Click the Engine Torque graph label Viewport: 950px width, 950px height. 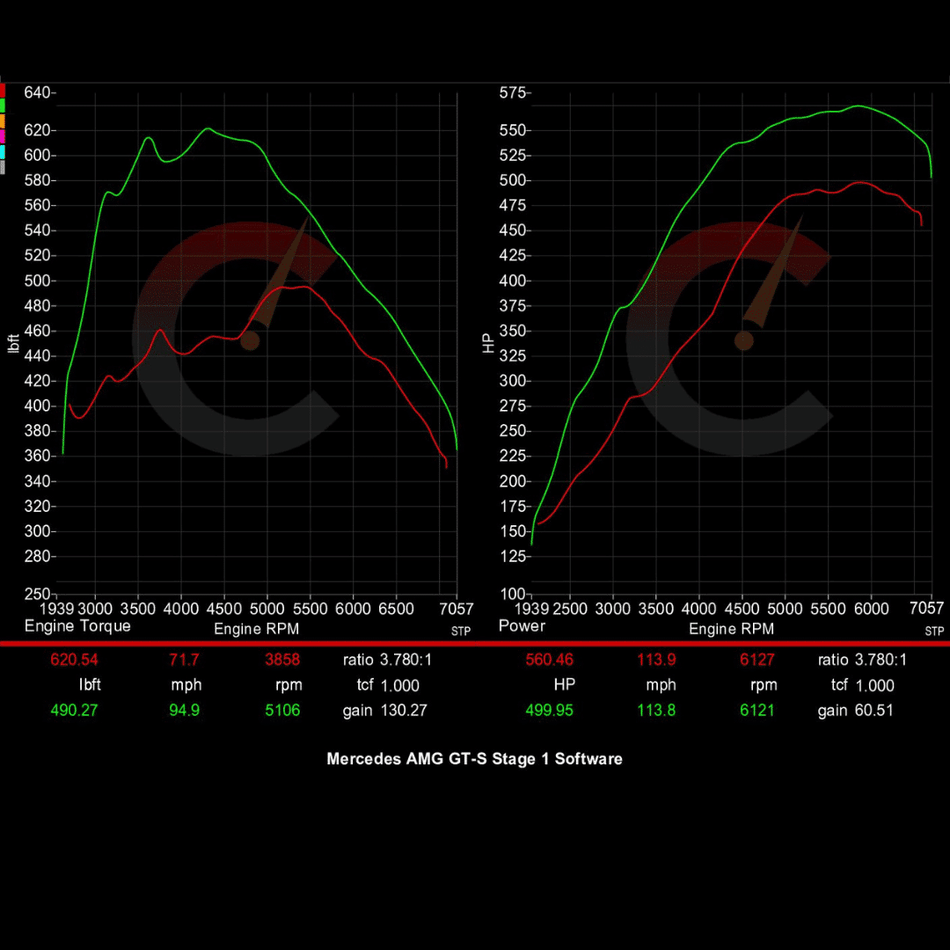click(77, 626)
